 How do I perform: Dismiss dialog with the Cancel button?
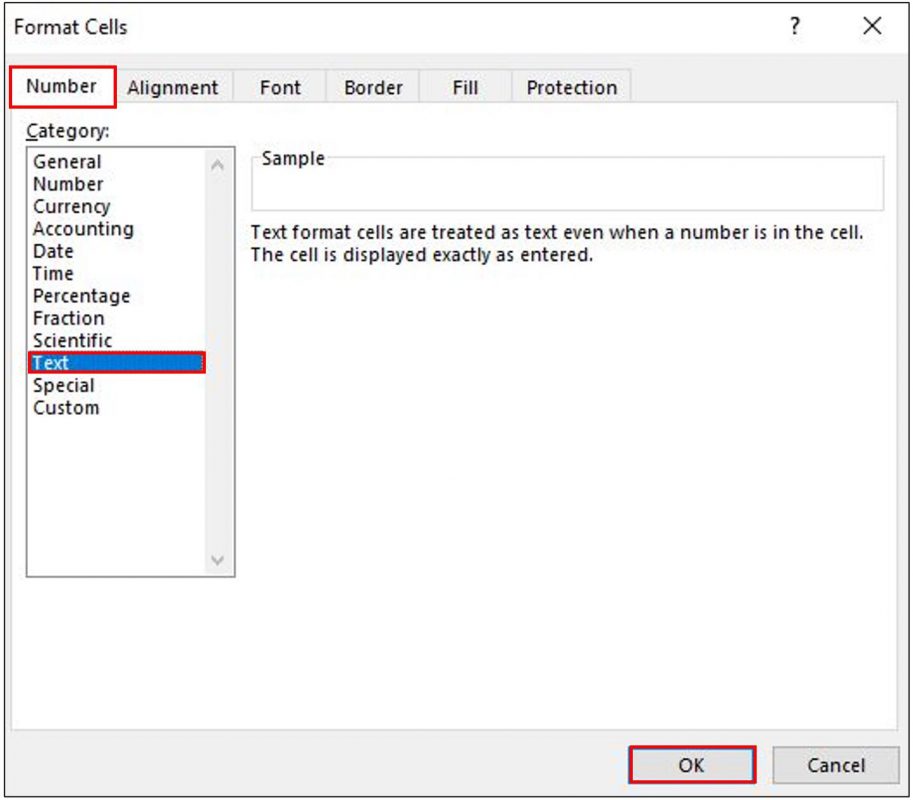click(836, 765)
